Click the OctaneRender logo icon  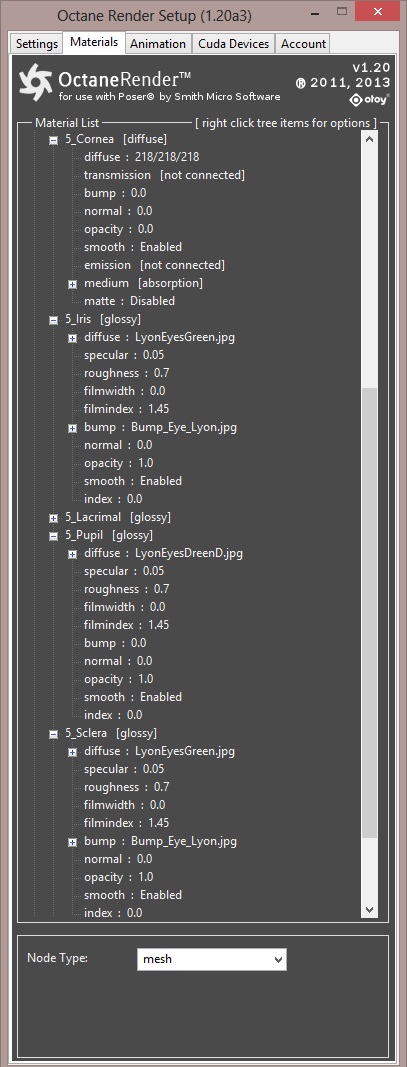pos(35,81)
